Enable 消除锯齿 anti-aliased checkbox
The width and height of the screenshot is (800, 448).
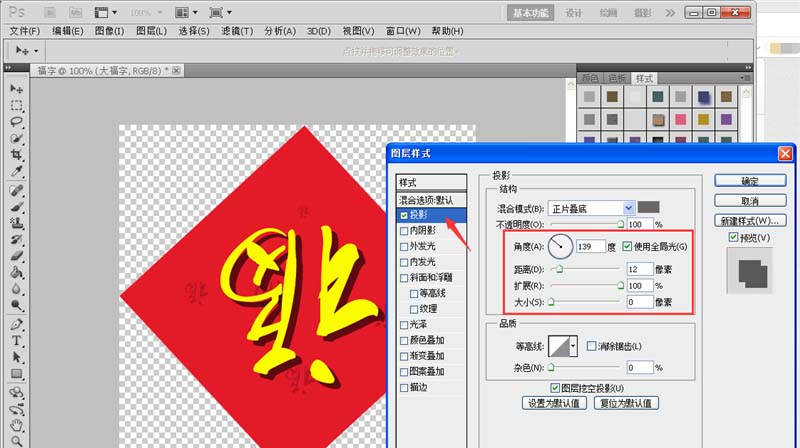591,346
